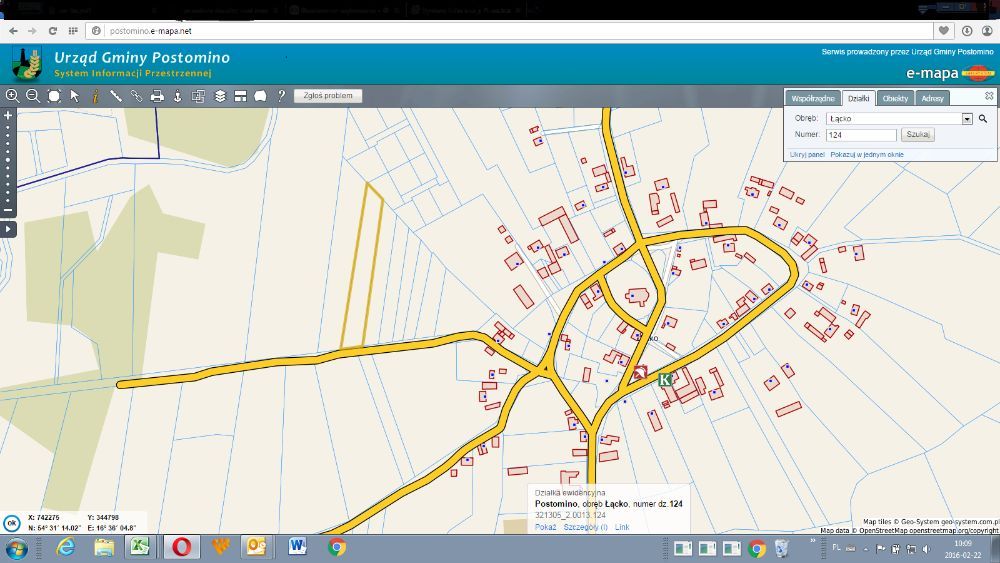Switch to the Adresy tab
The height and width of the screenshot is (563, 1000).
coord(932,98)
